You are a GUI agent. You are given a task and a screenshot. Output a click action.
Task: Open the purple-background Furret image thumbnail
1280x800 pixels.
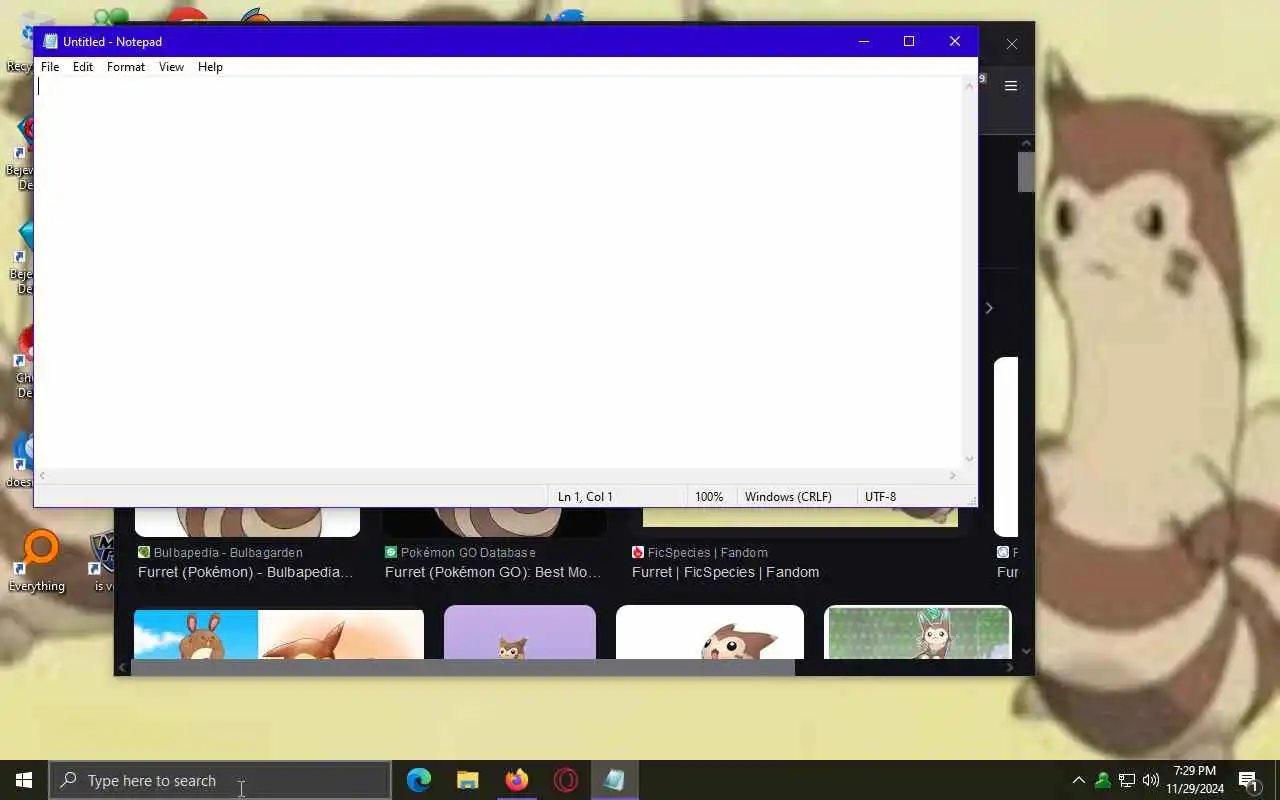click(x=520, y=633)
